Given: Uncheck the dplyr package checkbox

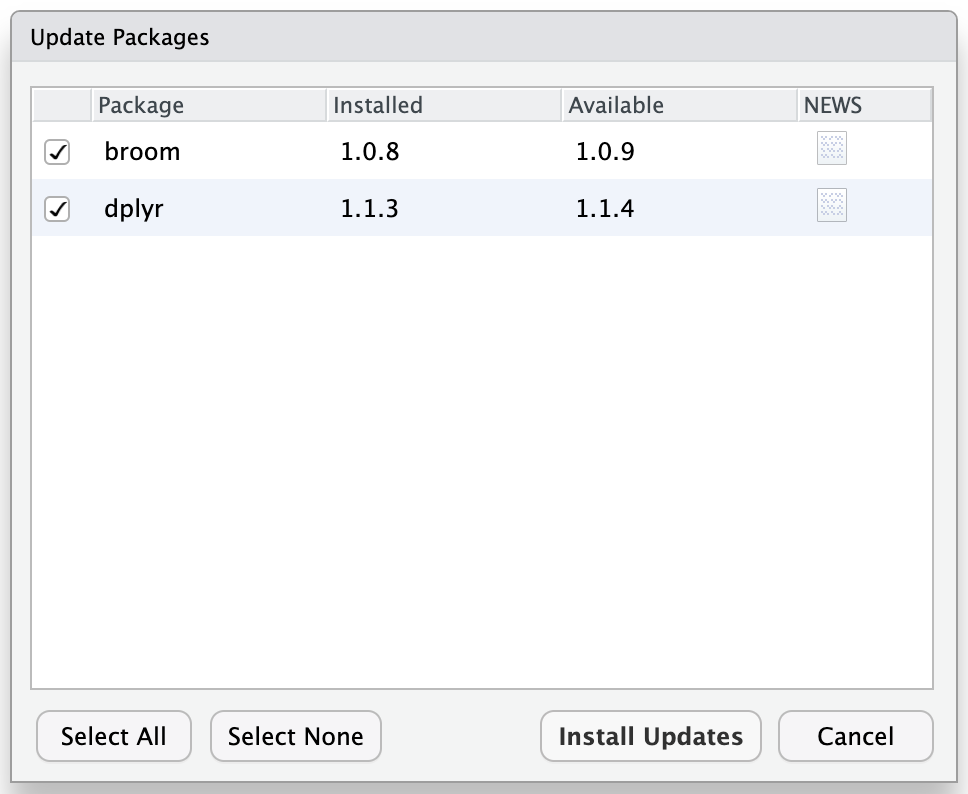Looking at the screenshot, I should tap(57, 209).
